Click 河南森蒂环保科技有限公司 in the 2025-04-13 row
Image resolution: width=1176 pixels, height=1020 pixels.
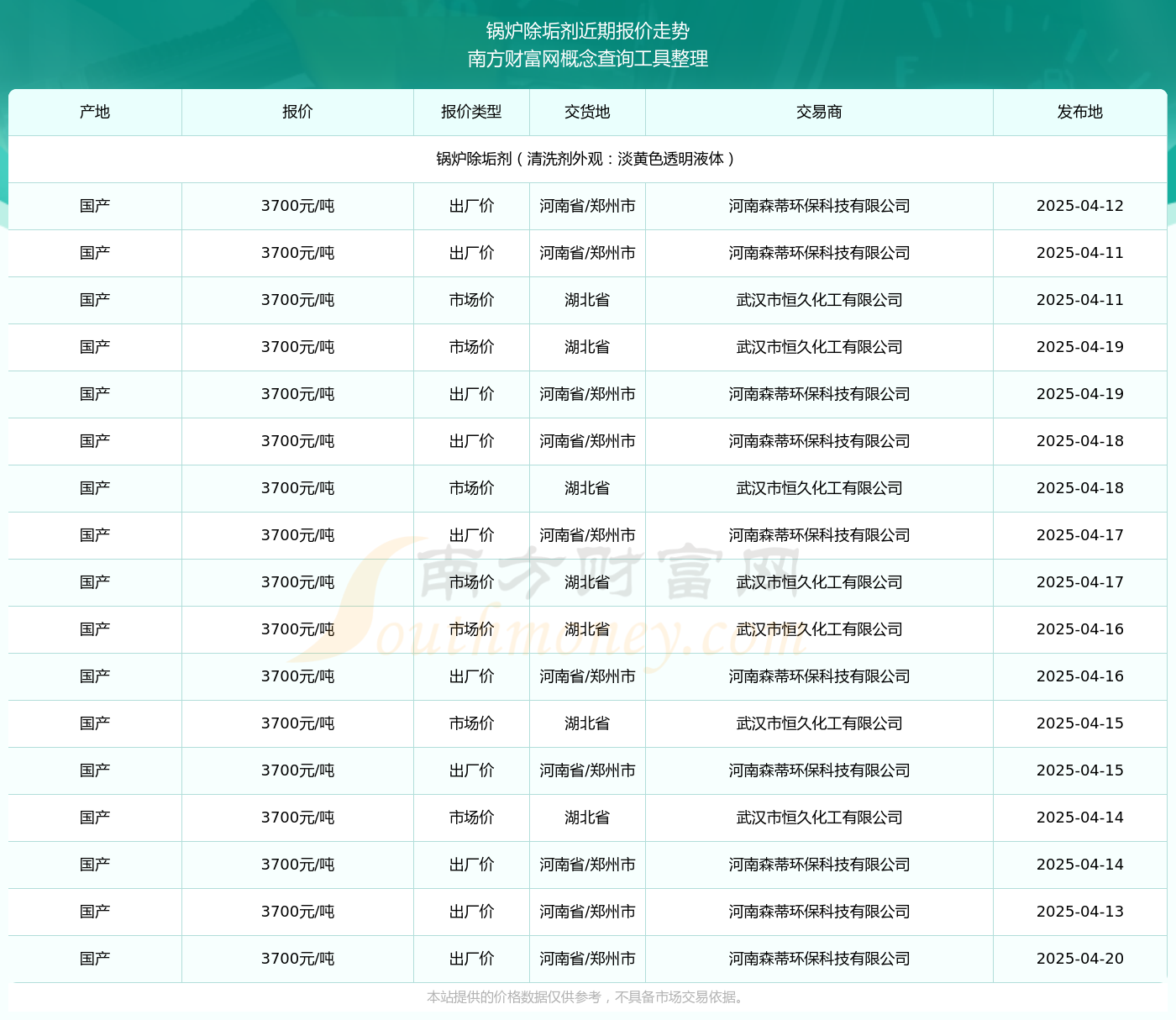(819, 912)
